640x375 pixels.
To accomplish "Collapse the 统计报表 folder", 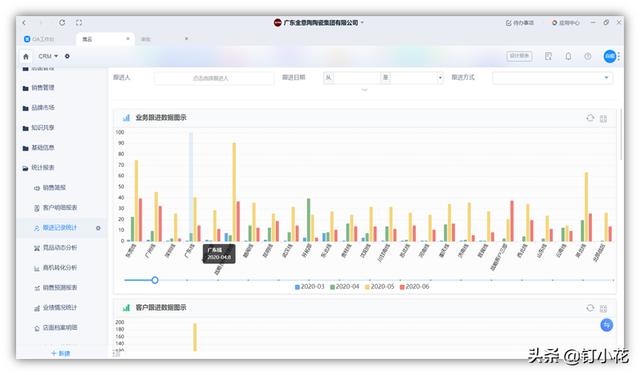I will pyautogui.click(x=39, y=168).
